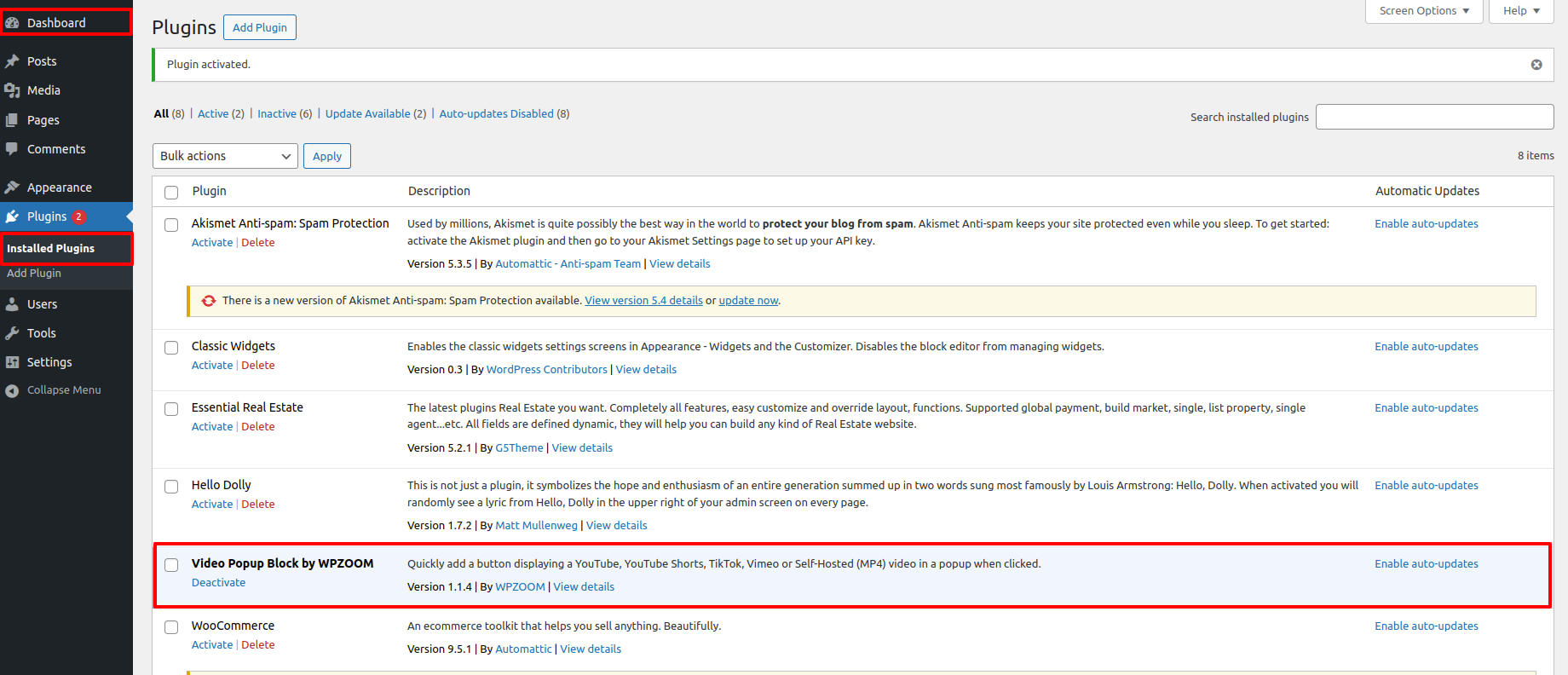Click the Plugins plug icon
The height and width of the screenshot is (675, 1568).
[x=12, y=216]
